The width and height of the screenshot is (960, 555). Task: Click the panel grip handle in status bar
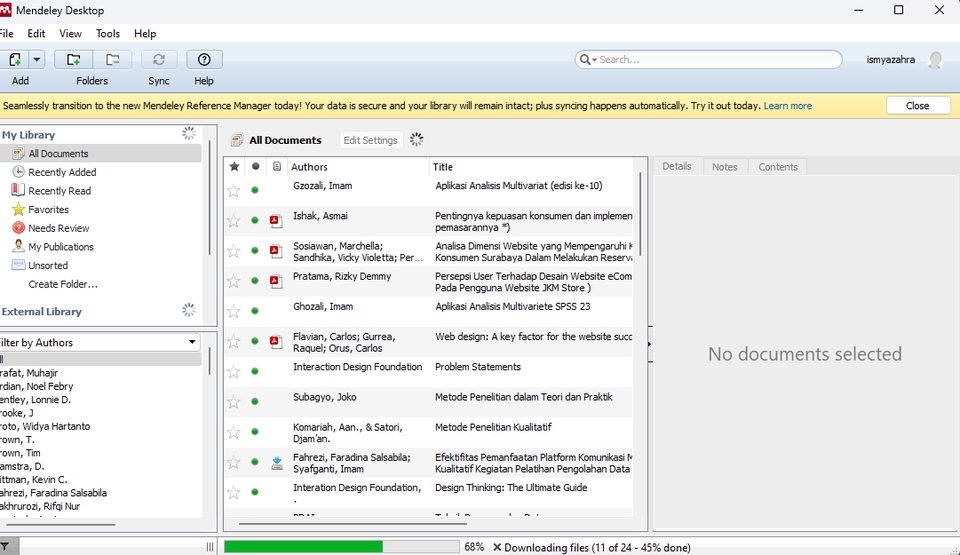210,547
